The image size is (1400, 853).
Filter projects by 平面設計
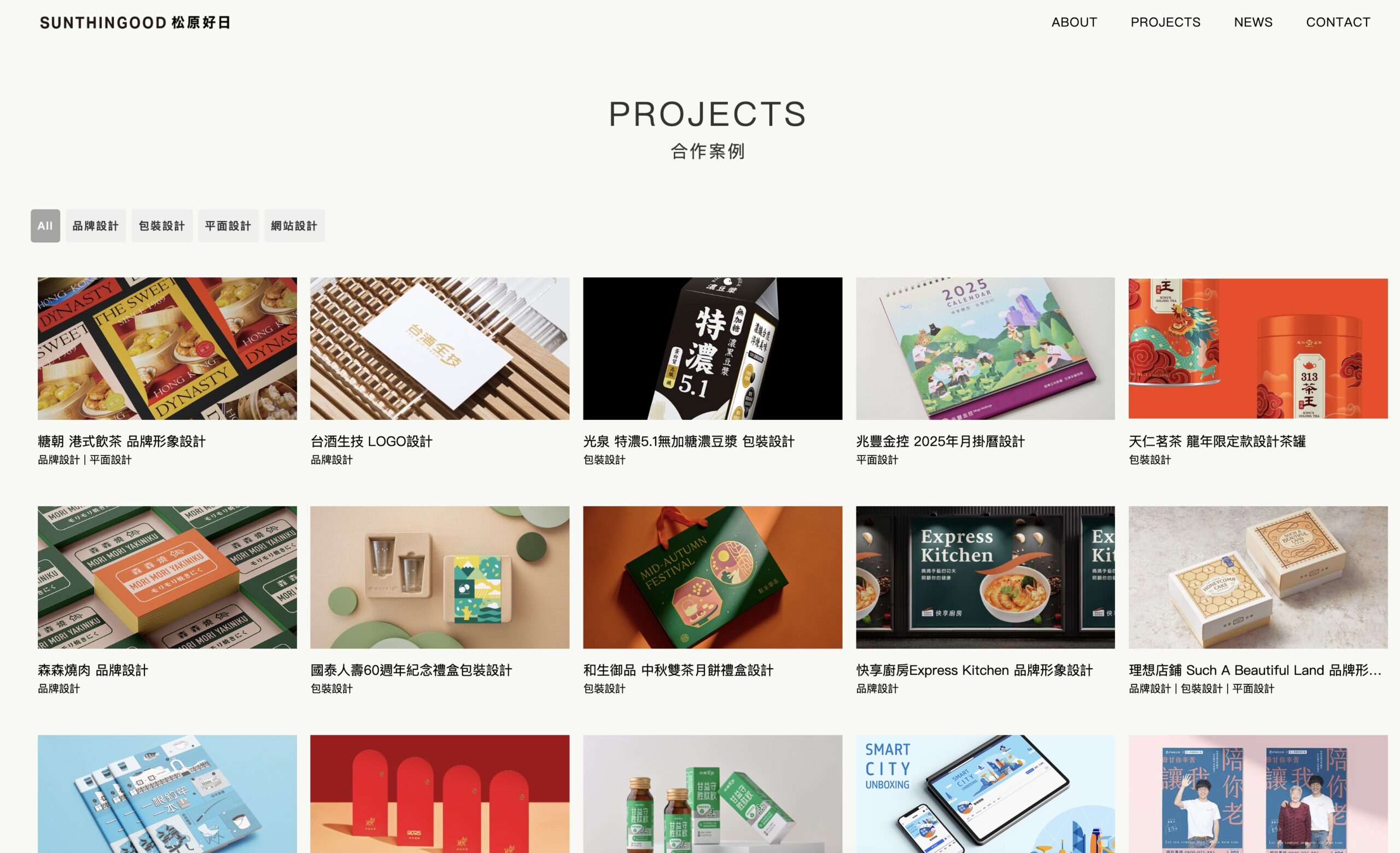tap(228, 225)
